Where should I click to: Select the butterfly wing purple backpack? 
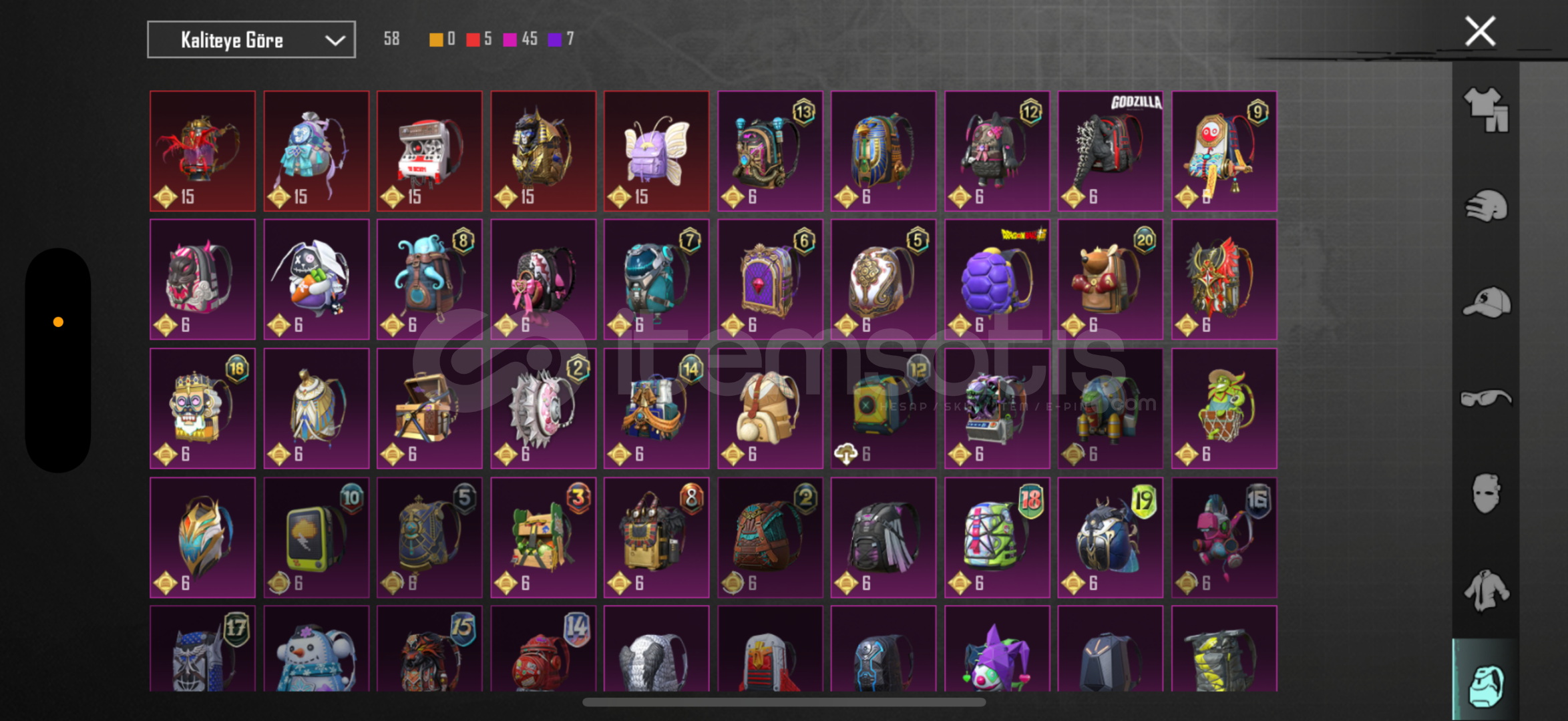pos(656,151)
